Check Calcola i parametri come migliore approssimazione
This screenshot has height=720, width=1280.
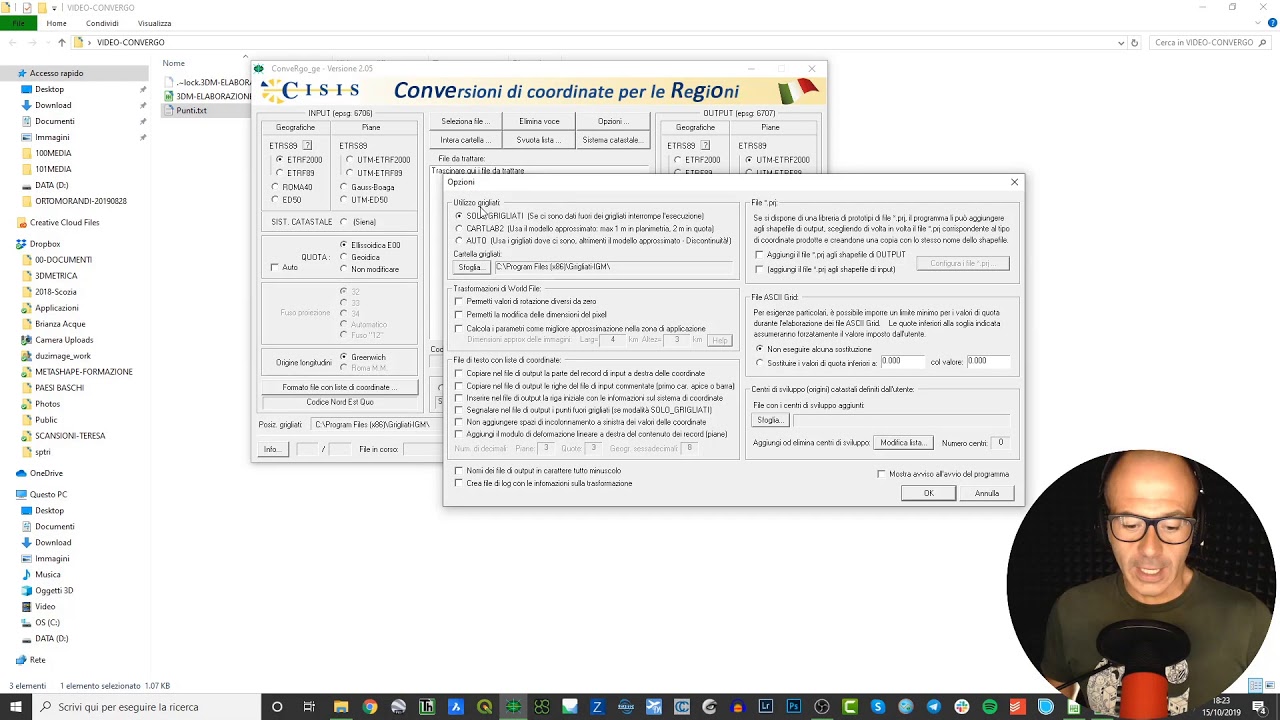tap(459, 328)
